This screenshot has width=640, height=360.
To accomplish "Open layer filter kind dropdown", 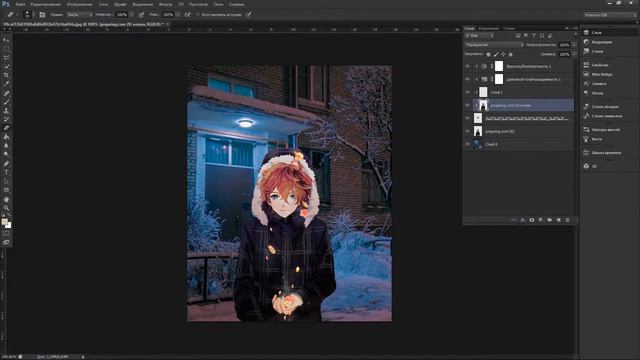I will (x=479, y=36).
